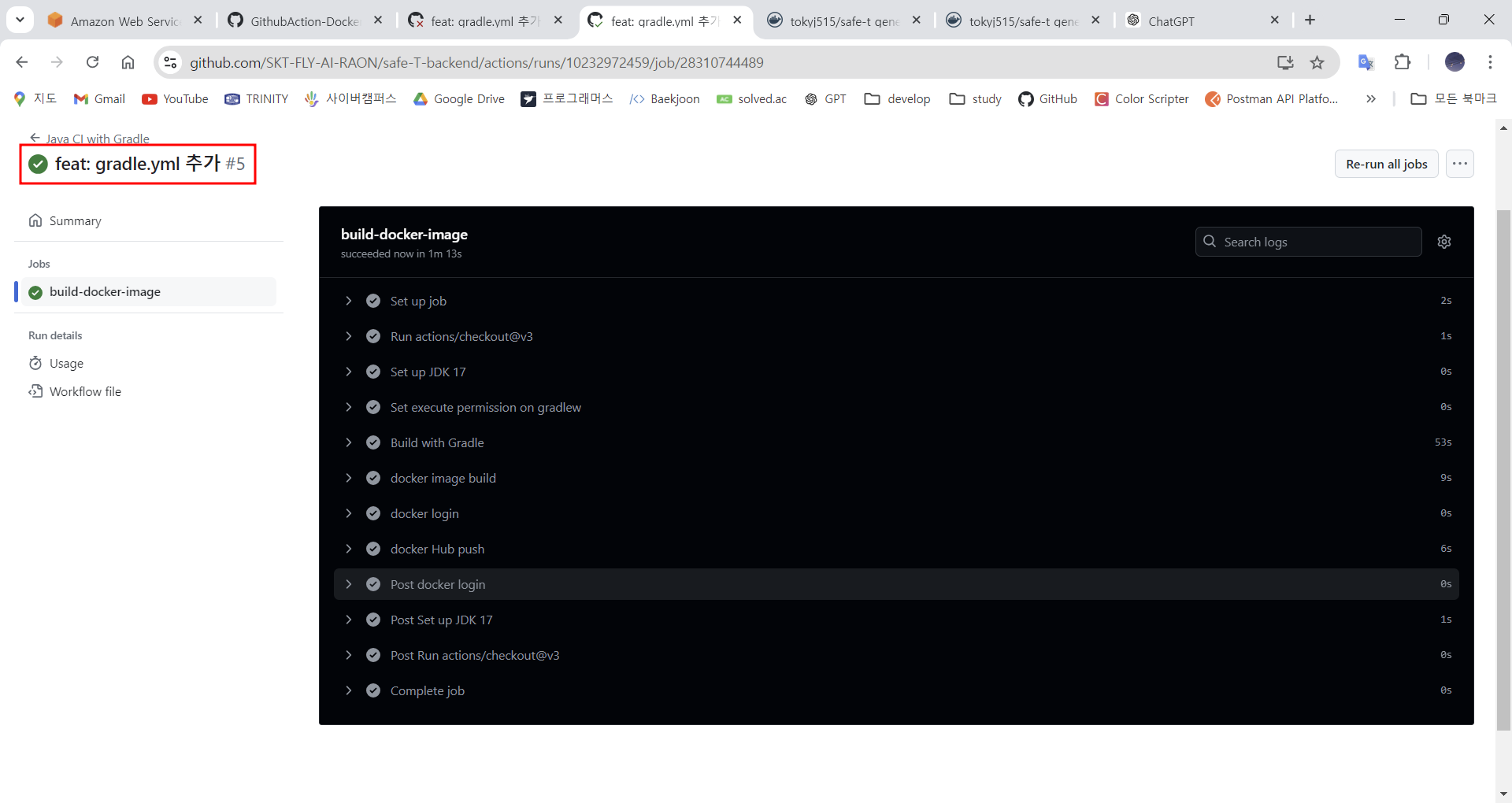Open the Gmail bookmark
Screen dimensions: 1512x803
click(x=98, y=98)
